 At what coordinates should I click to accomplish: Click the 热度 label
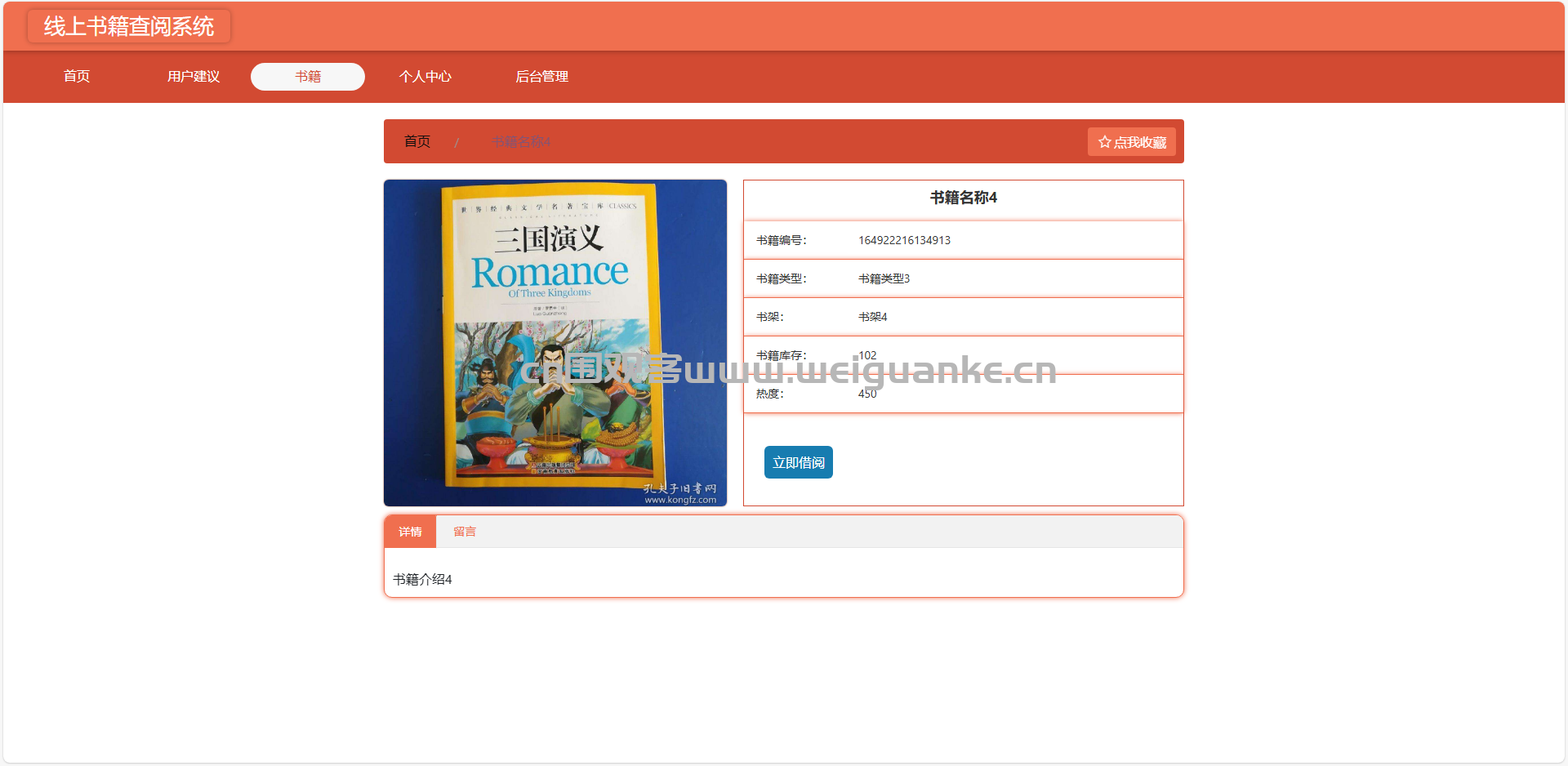tap(769, 394)
